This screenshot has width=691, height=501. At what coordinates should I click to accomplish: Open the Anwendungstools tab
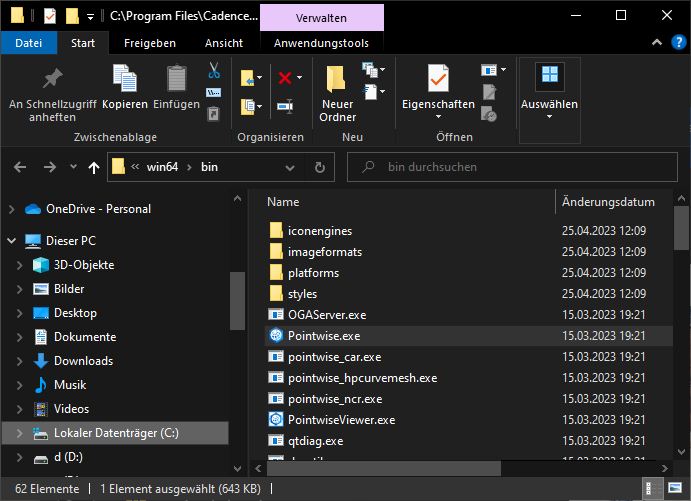(321, 43)
